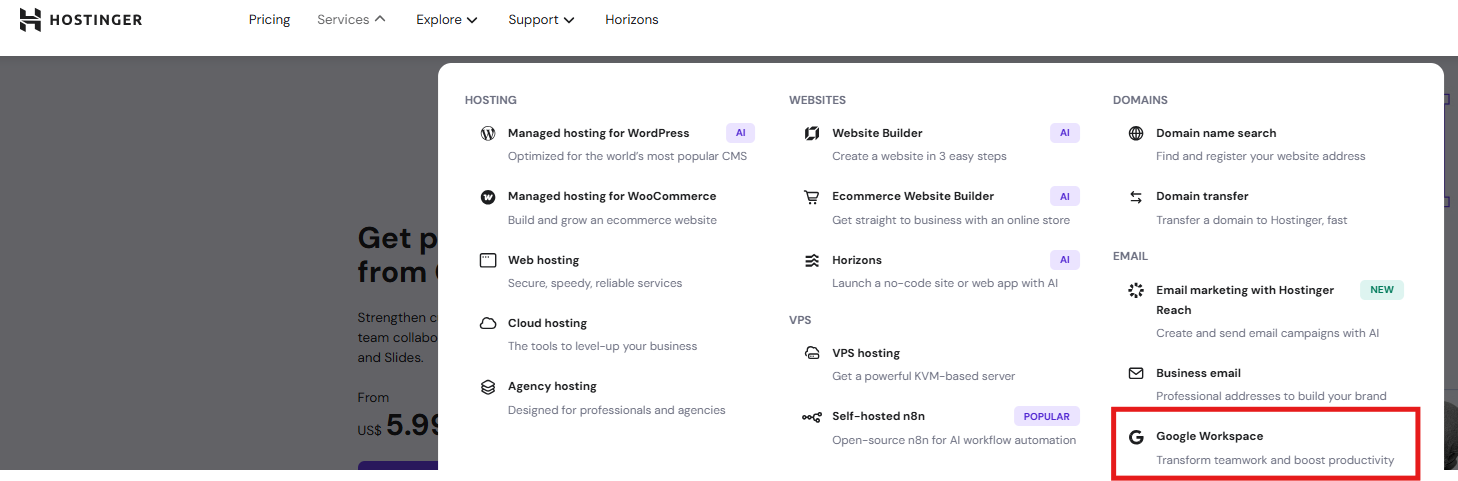Click the Business email envelope icon
Screen dimensions: 1458x481
1136,373
